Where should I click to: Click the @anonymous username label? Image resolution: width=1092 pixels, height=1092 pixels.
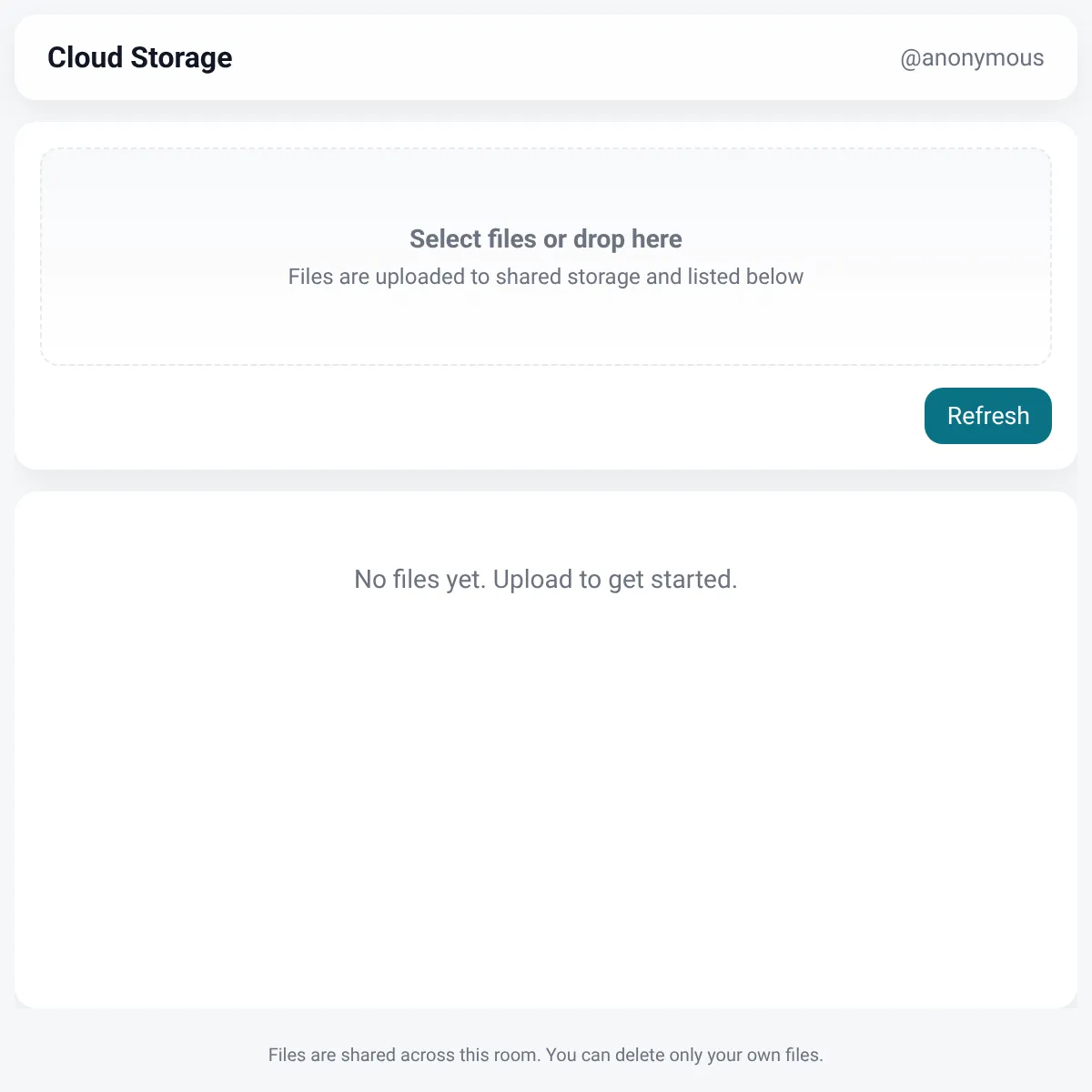[972, 57]
